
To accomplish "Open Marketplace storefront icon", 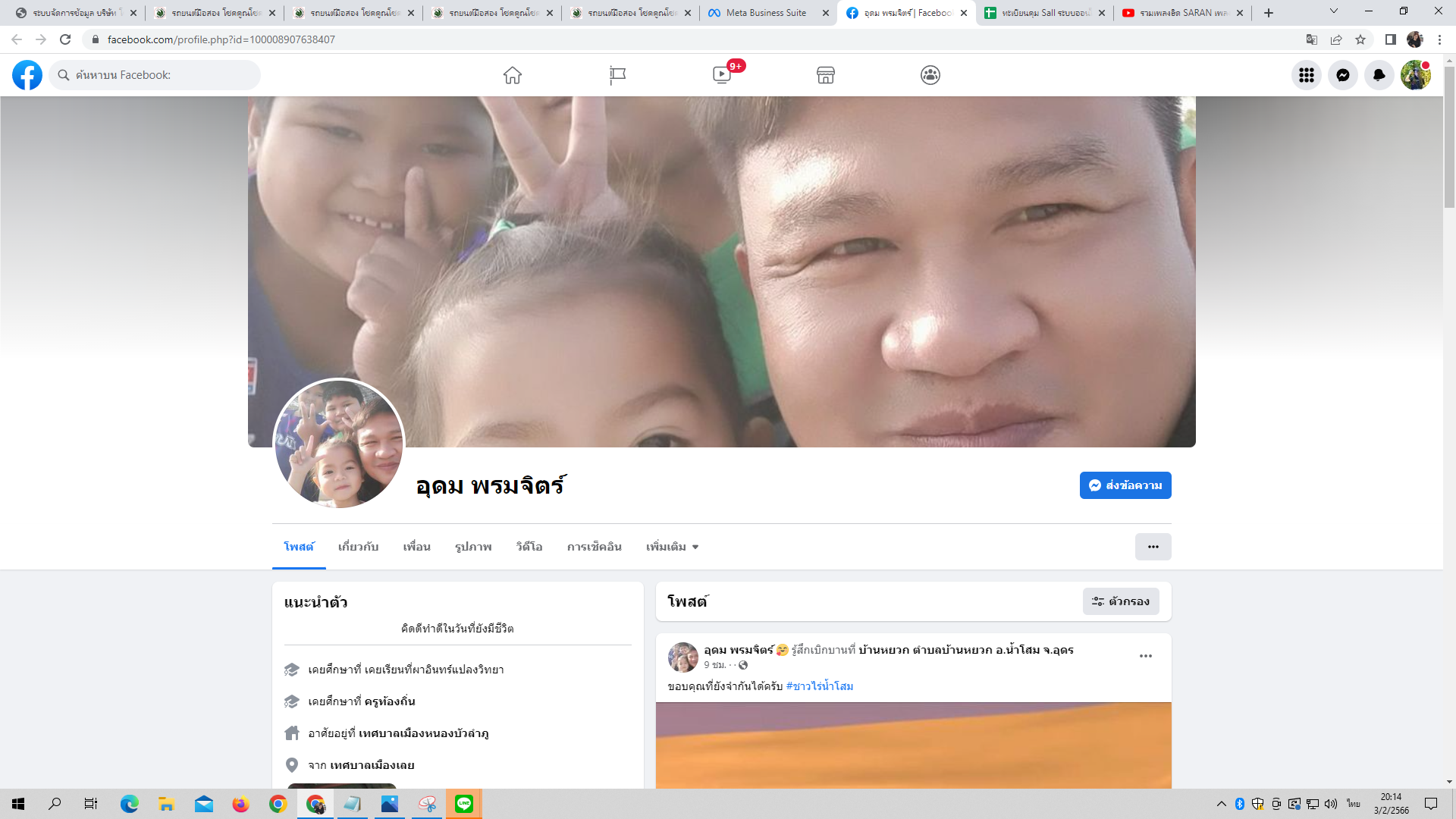I will pos(826,75).
